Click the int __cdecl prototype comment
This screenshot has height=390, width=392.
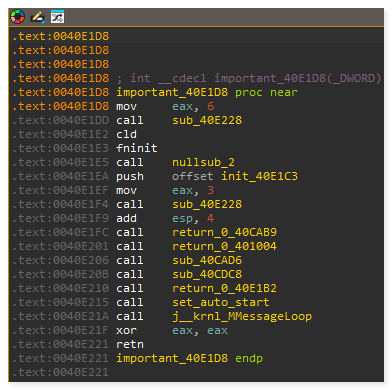(x=249, y=78)
